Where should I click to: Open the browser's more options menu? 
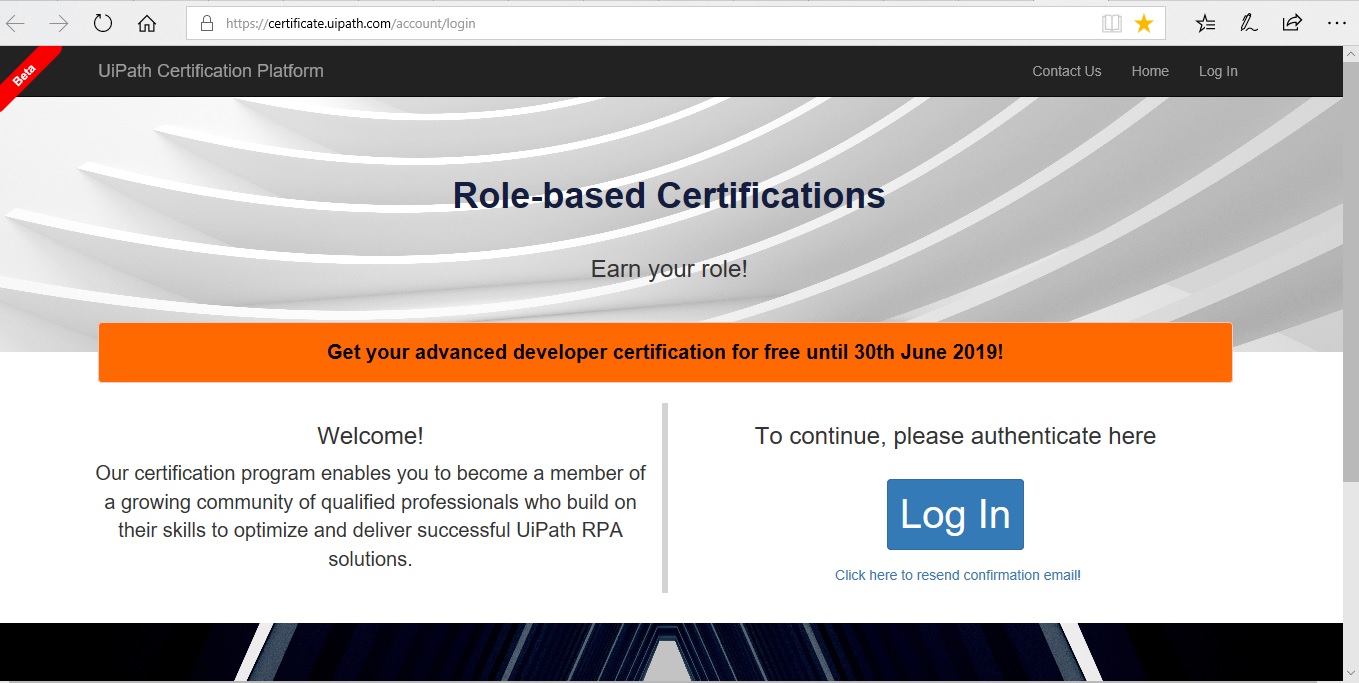click(1337, 22)
